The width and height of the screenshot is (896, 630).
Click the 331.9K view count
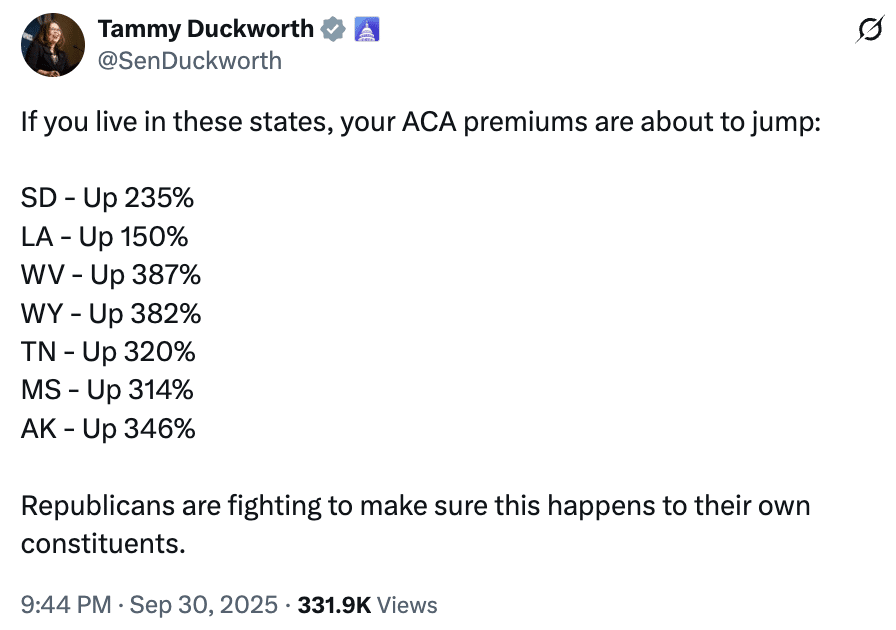click(333, 605)
